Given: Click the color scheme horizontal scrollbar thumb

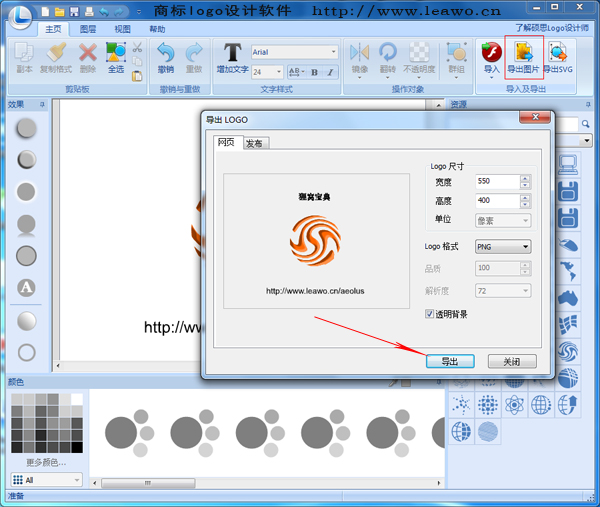Looking at the screenshot, I should pyautogui.click(x=148, y=483).
